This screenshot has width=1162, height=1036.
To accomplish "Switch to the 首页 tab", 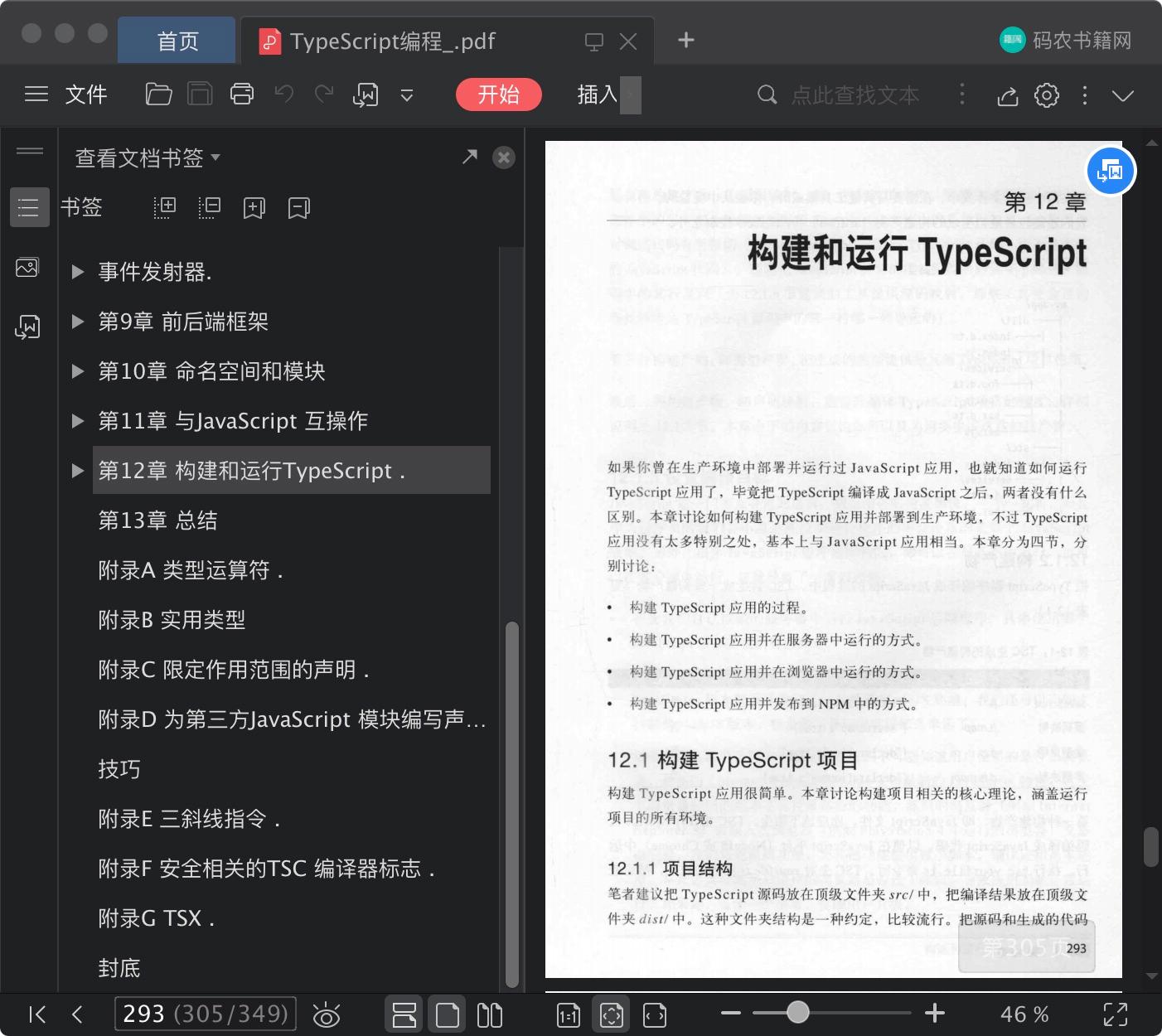I will [177, 41].
